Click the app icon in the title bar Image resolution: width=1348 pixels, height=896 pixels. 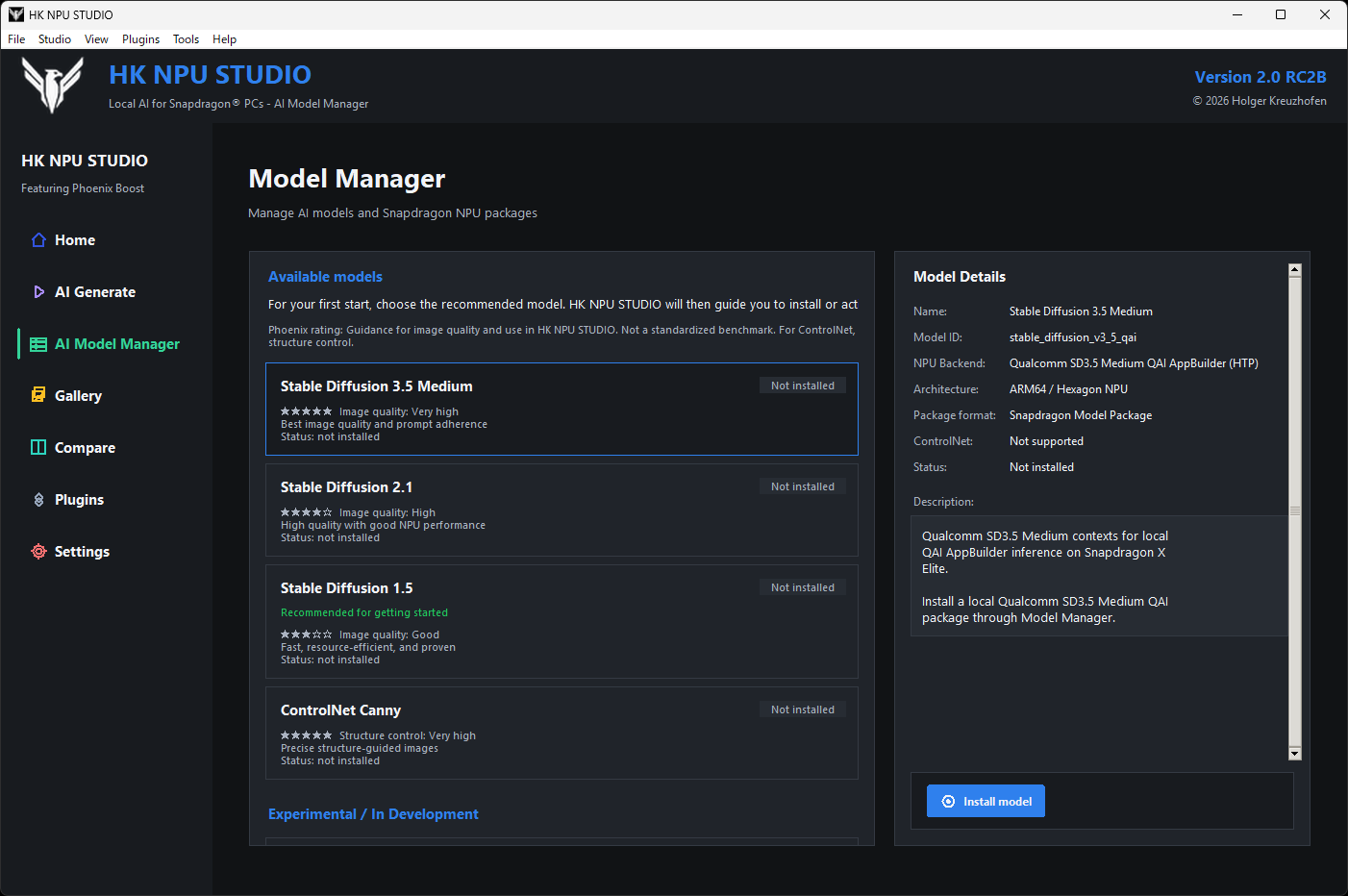[x=15, y=14]
